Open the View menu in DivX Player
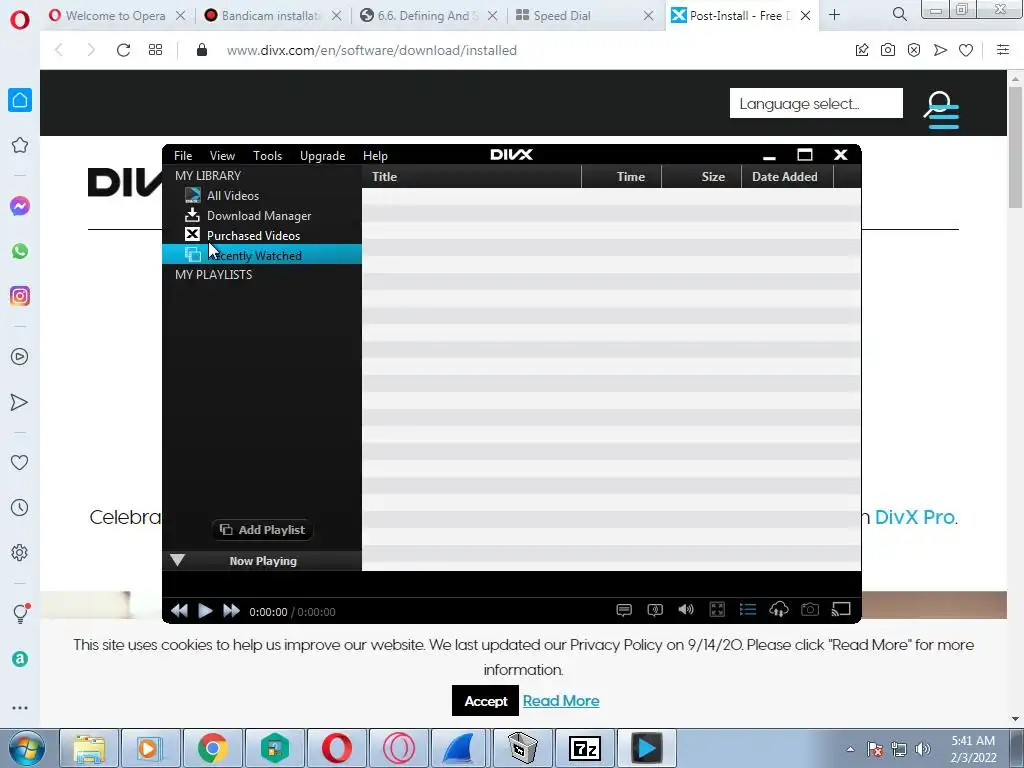1024x768 pixels. [222, 155]
